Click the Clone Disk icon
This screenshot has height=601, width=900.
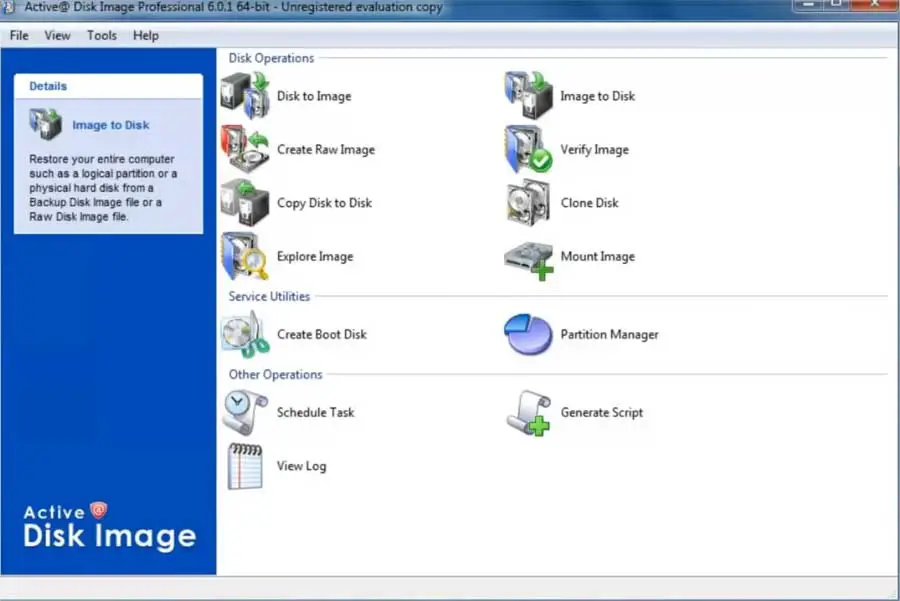pos(529,202)
